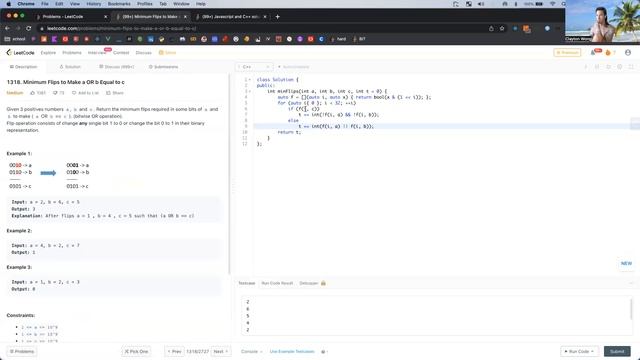
Task: Click the streak fire icon
Action: point(608,53)
